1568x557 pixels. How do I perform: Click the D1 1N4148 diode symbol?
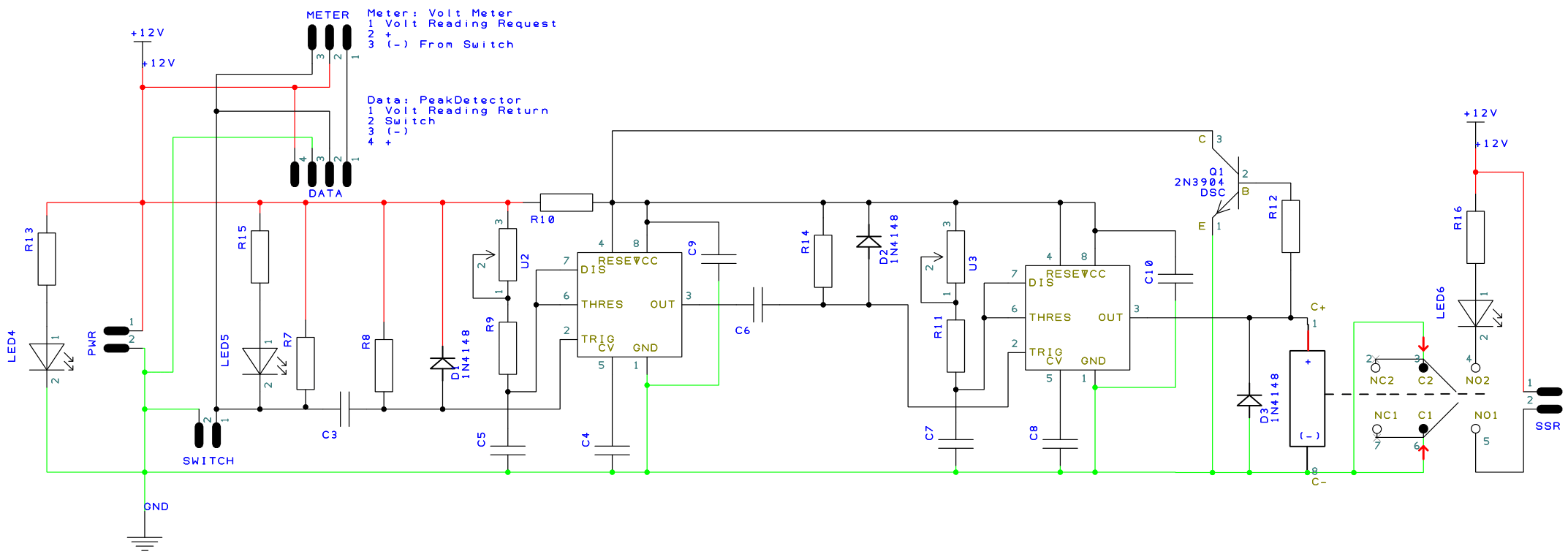click(442, 363)
